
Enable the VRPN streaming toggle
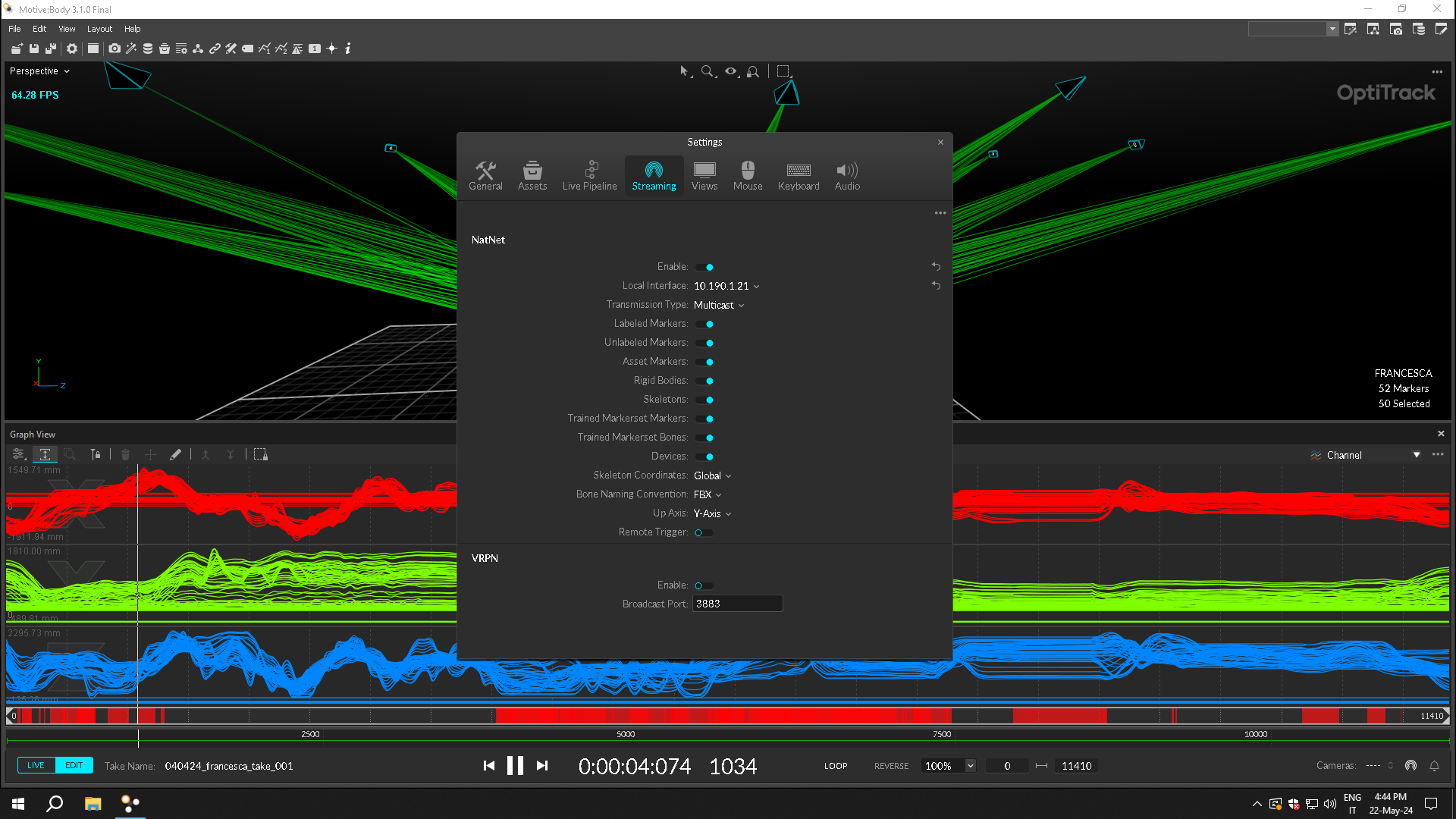703,585
